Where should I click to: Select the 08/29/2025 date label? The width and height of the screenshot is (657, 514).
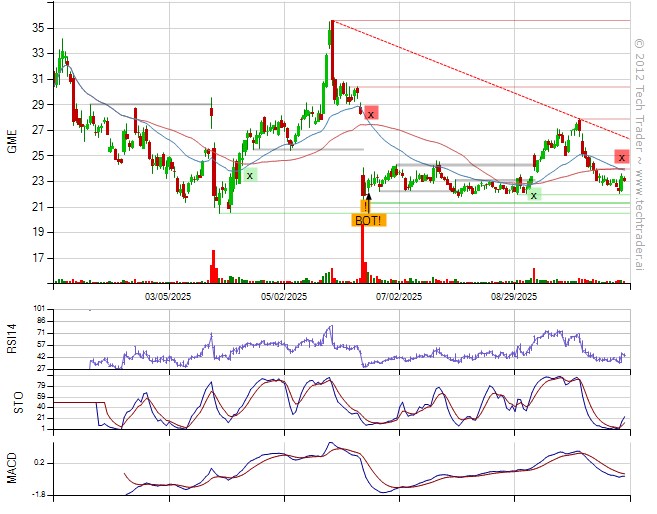(x=514, y=297)
